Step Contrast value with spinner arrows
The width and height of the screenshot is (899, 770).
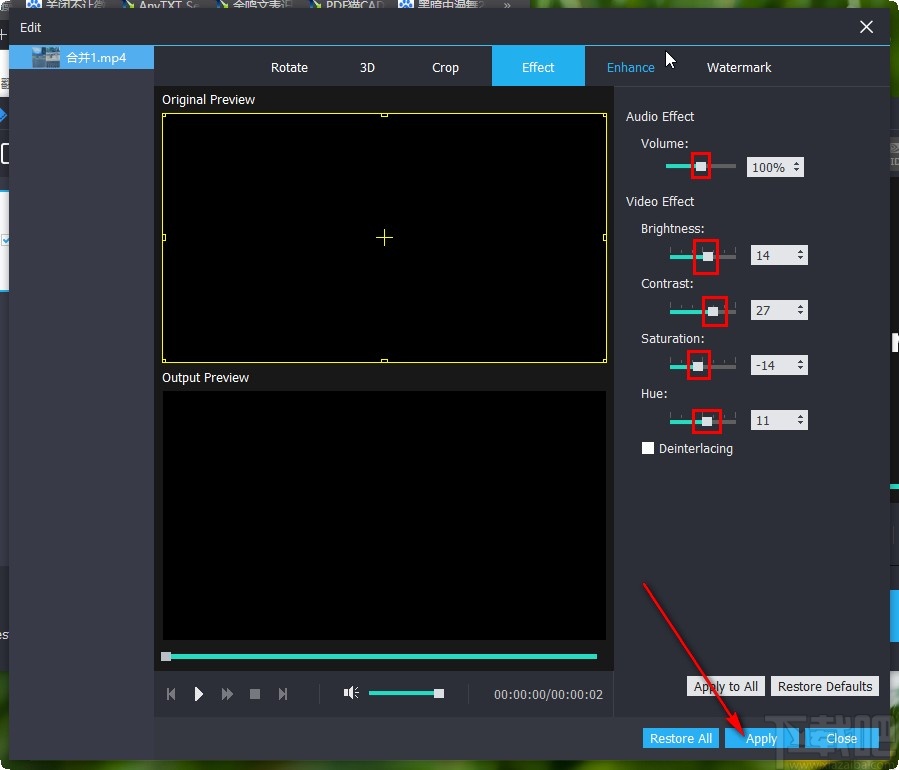pos(800,310)
